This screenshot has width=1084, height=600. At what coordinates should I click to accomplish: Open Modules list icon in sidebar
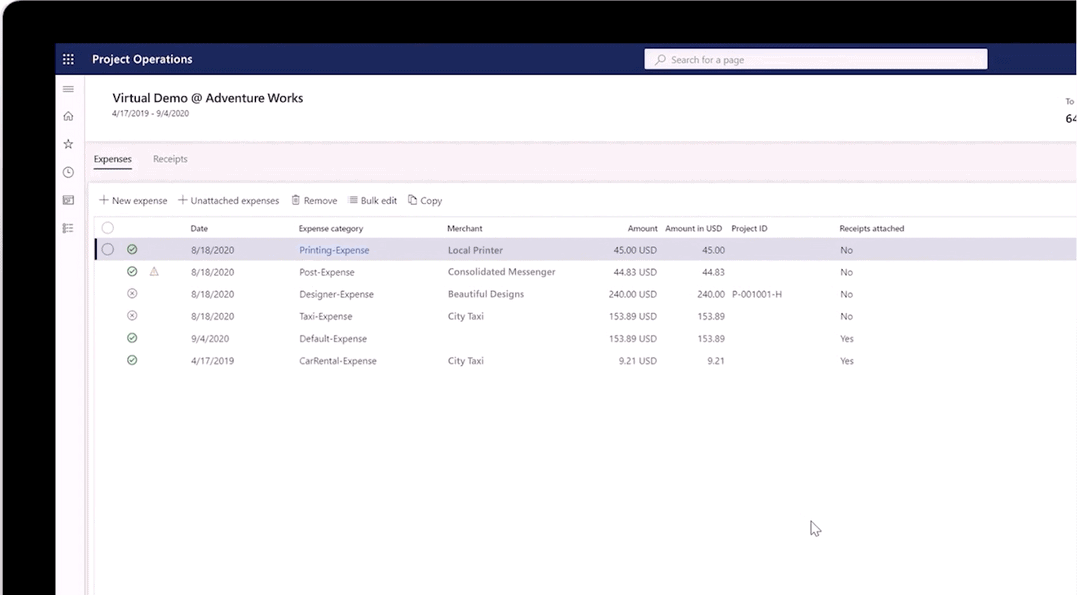(68, 228)
